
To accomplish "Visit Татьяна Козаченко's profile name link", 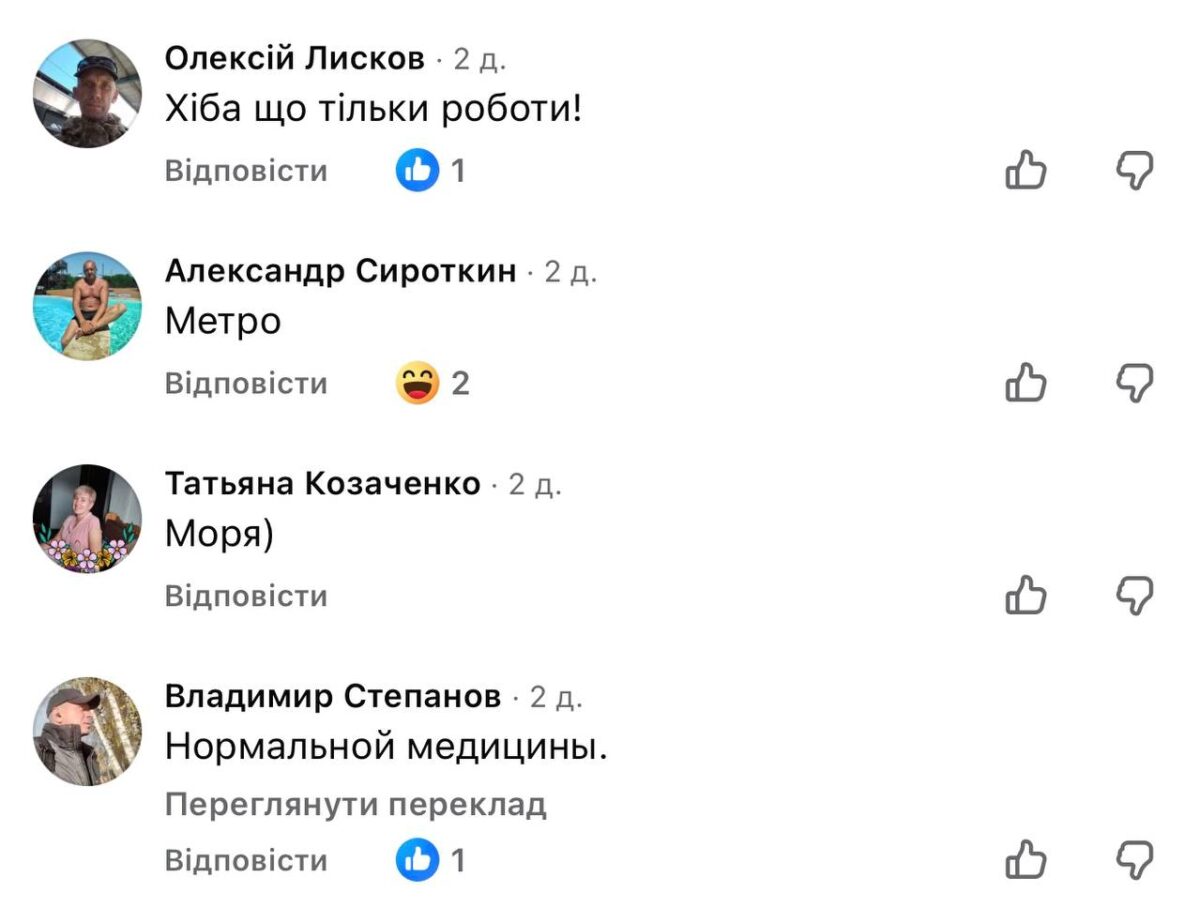I will tap(322, 484).
